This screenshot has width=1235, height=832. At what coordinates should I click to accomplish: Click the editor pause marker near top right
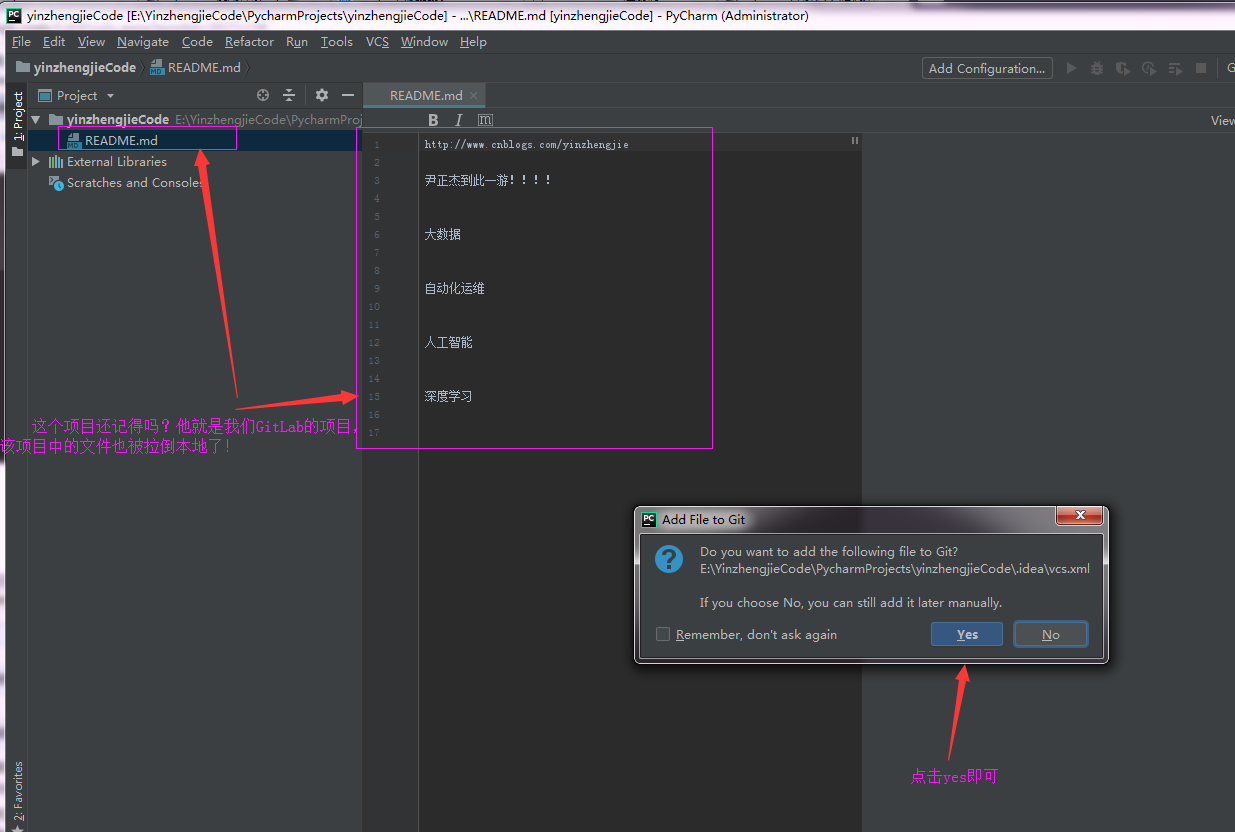coord(855,141)
